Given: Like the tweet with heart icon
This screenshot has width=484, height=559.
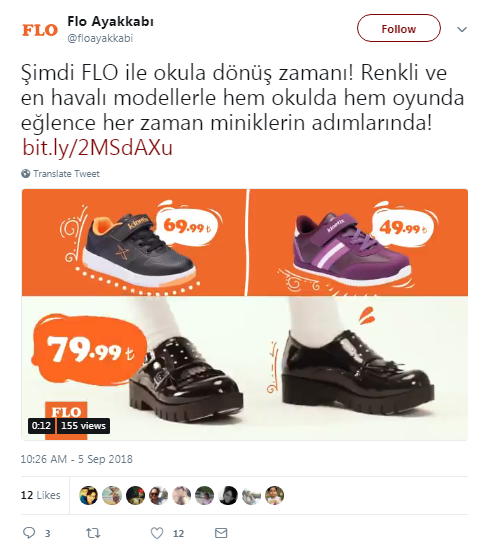Looking at the screenshot, I should point(157,533).
